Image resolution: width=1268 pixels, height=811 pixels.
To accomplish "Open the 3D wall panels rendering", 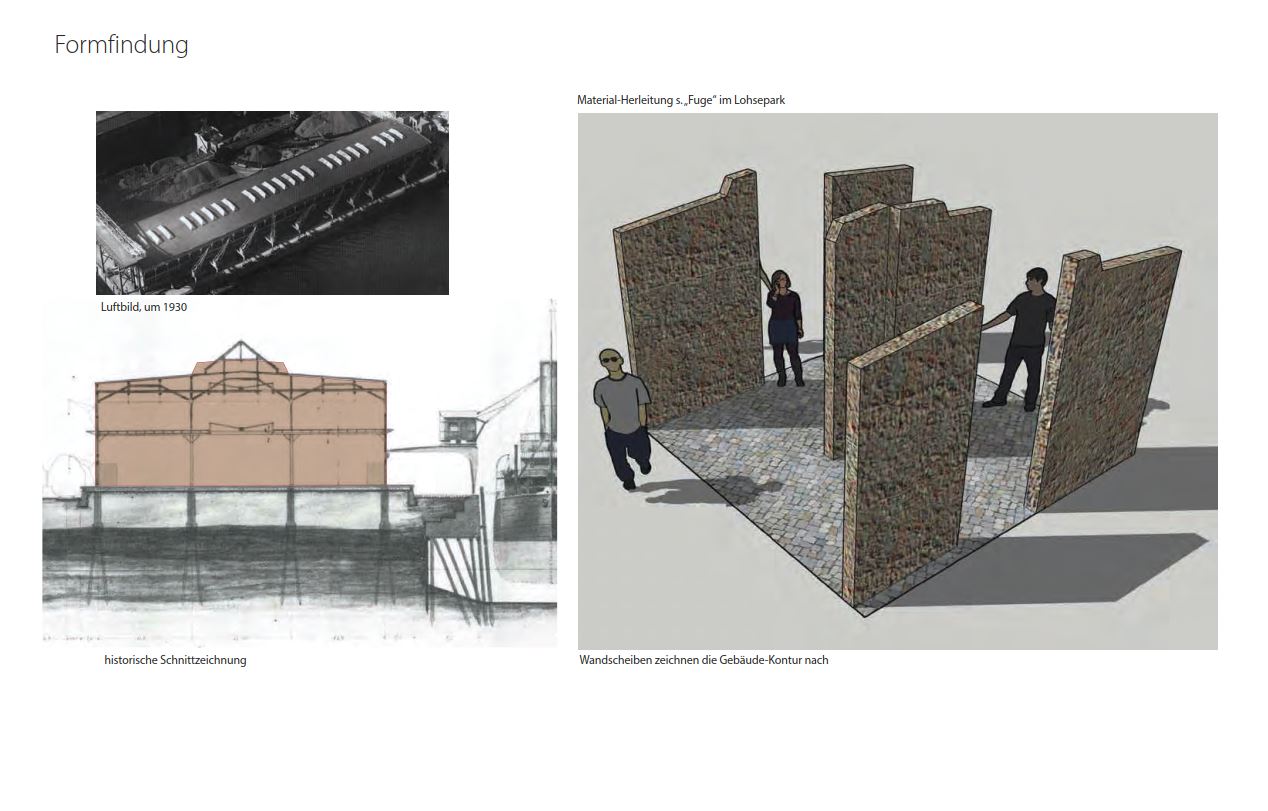I will (x=898, y=381).
